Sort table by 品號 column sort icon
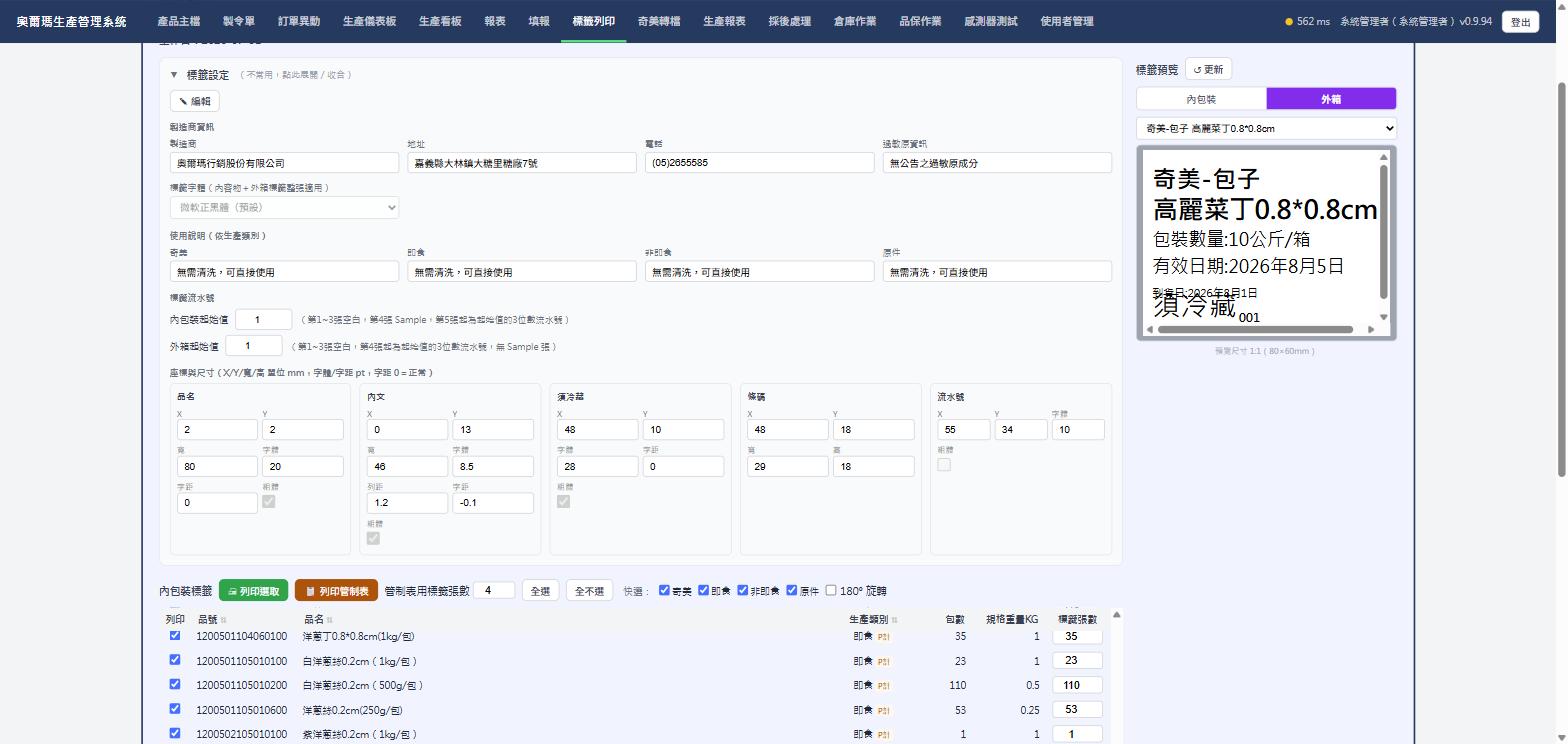 click(223, 620)
